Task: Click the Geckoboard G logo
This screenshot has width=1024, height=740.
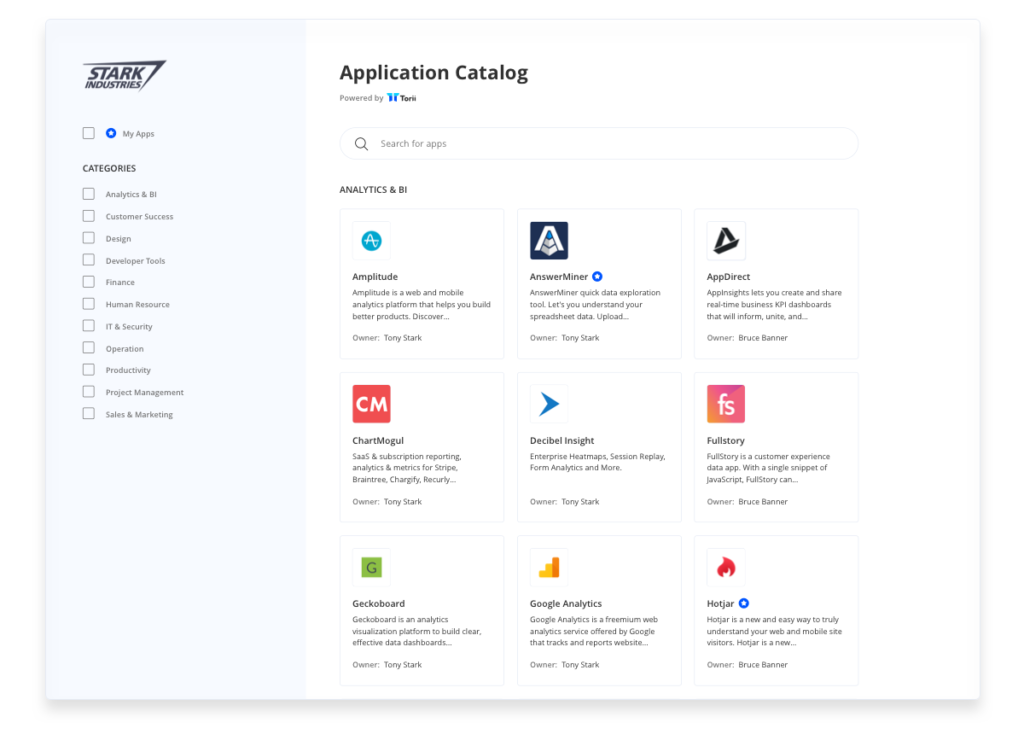Action: click(x=371, y=567)
